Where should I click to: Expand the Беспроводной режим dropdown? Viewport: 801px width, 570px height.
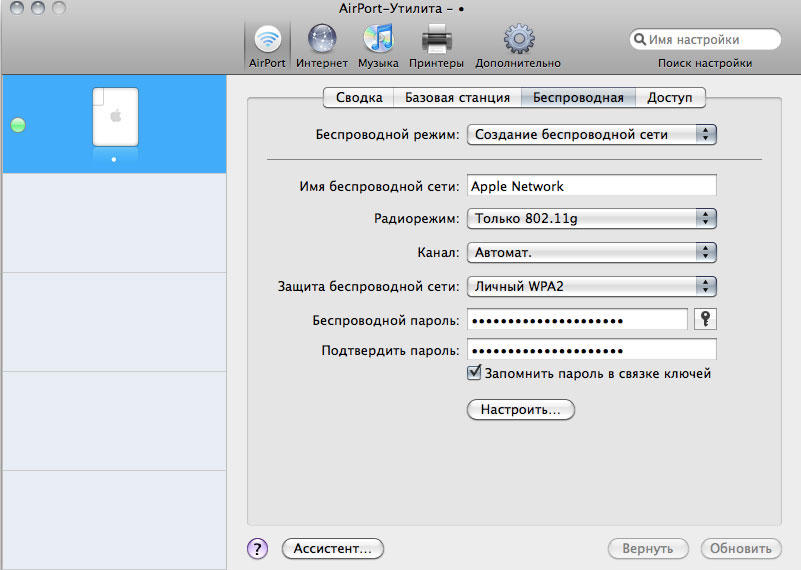point(592,134)
